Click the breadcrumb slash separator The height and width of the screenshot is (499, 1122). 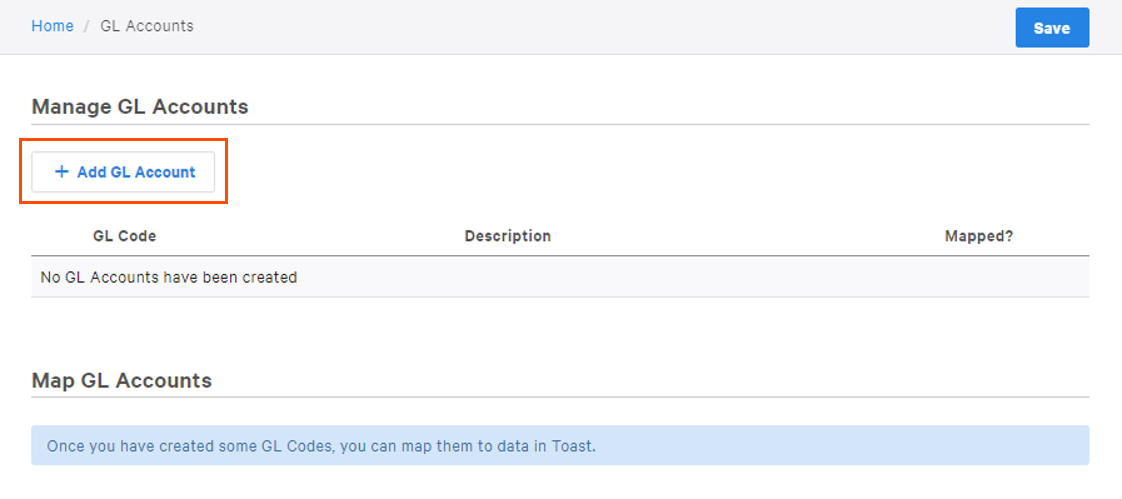87,26
